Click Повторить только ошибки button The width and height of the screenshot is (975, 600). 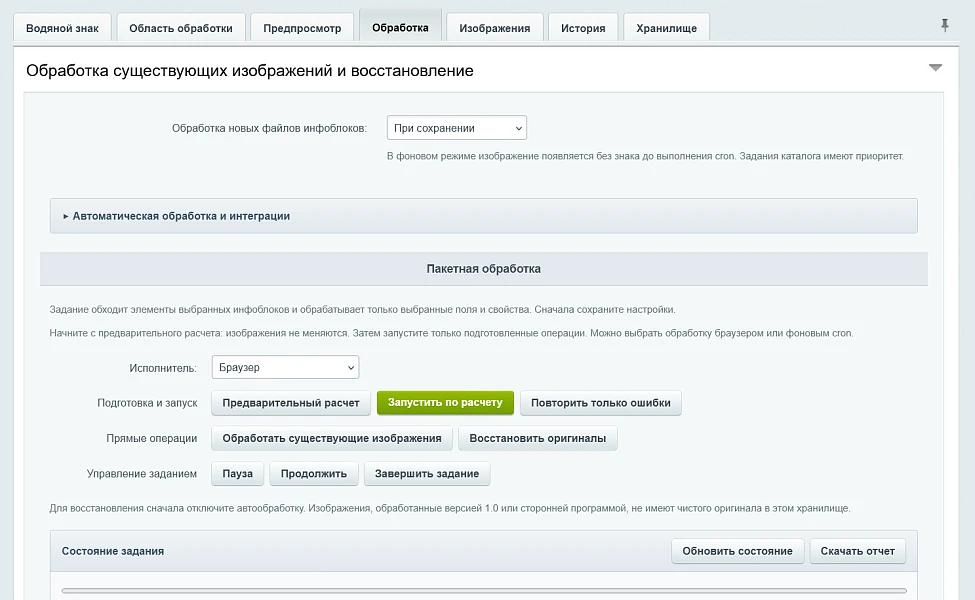tap(601, 403)
